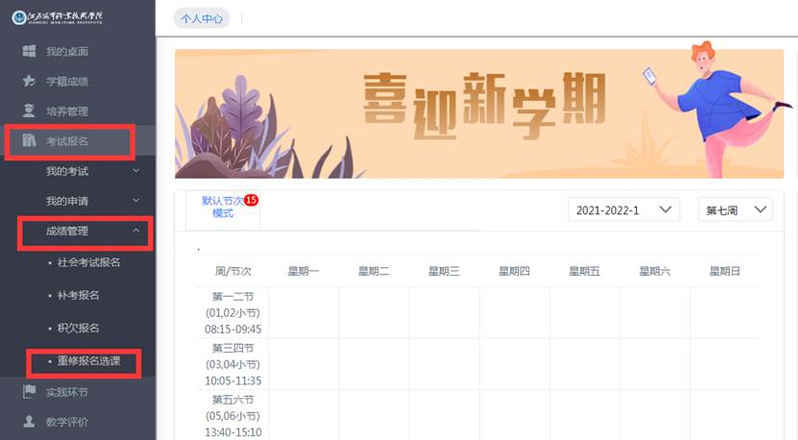This screenshot has height=440, width=798.
Task: Expand the 我的申请 submenu chevron
Action: click(x=136, y=201)
